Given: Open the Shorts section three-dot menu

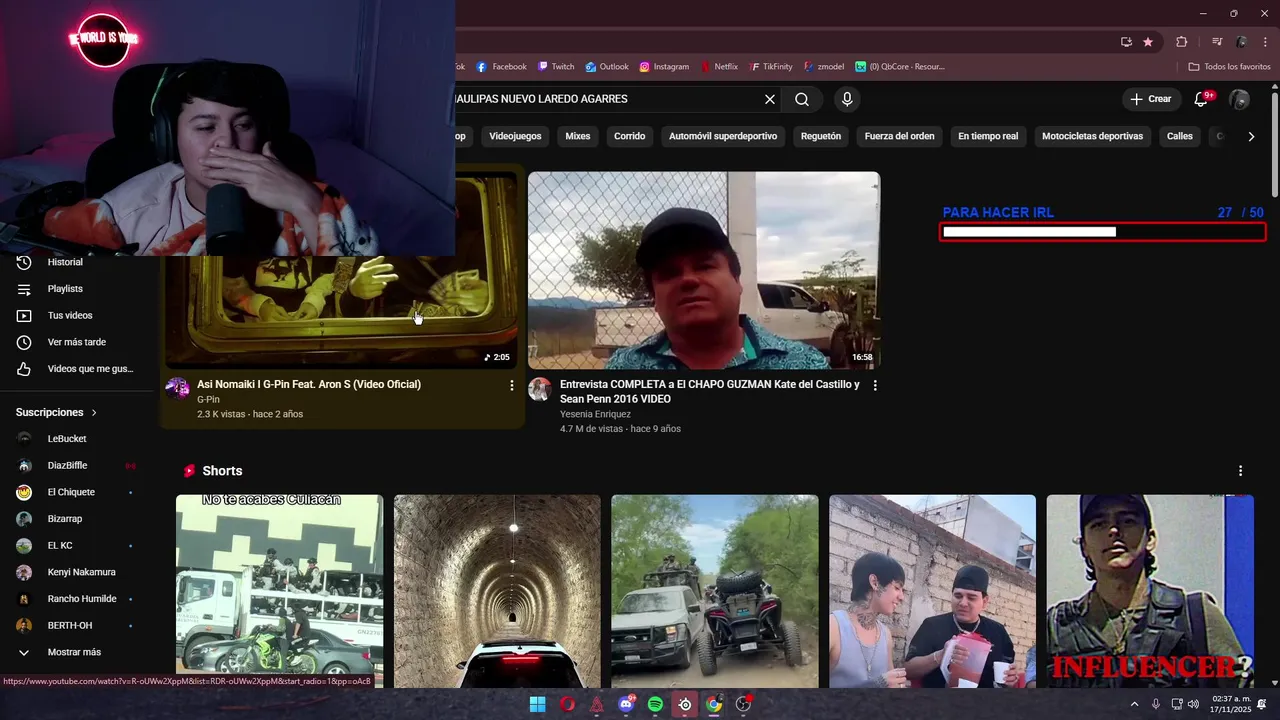Looking at the screenshot, I should point(1241,471).
